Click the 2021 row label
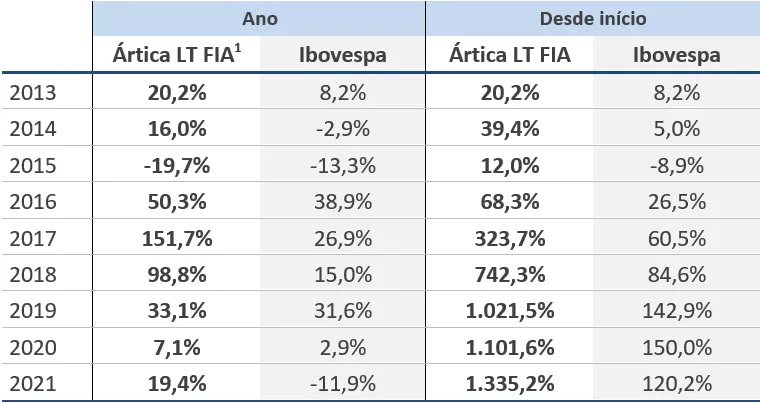 coord(33,383)
